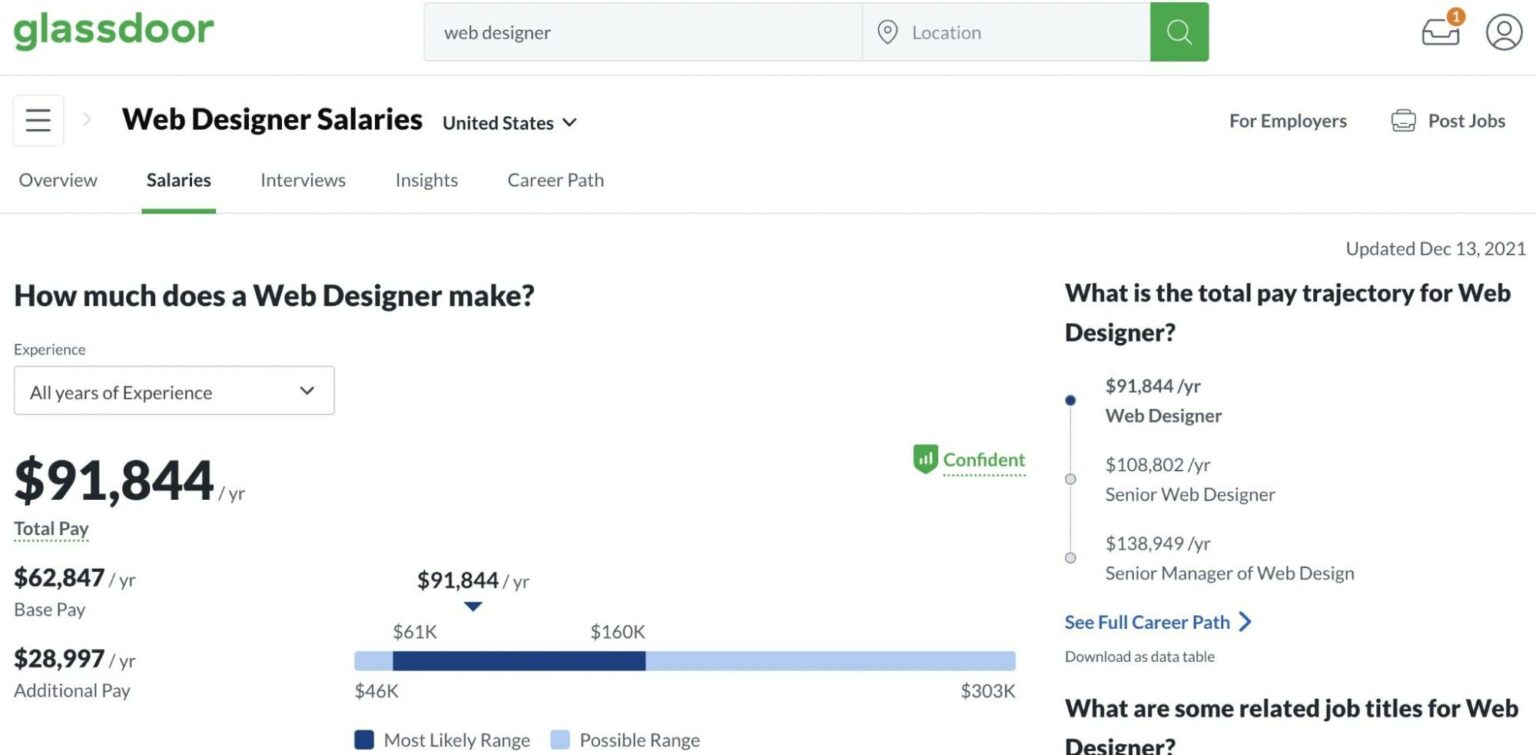The width and height of the screenshot is (1536, 755).
Task: Switch to the Interviews tab
Action: click(x=302, y=180)
